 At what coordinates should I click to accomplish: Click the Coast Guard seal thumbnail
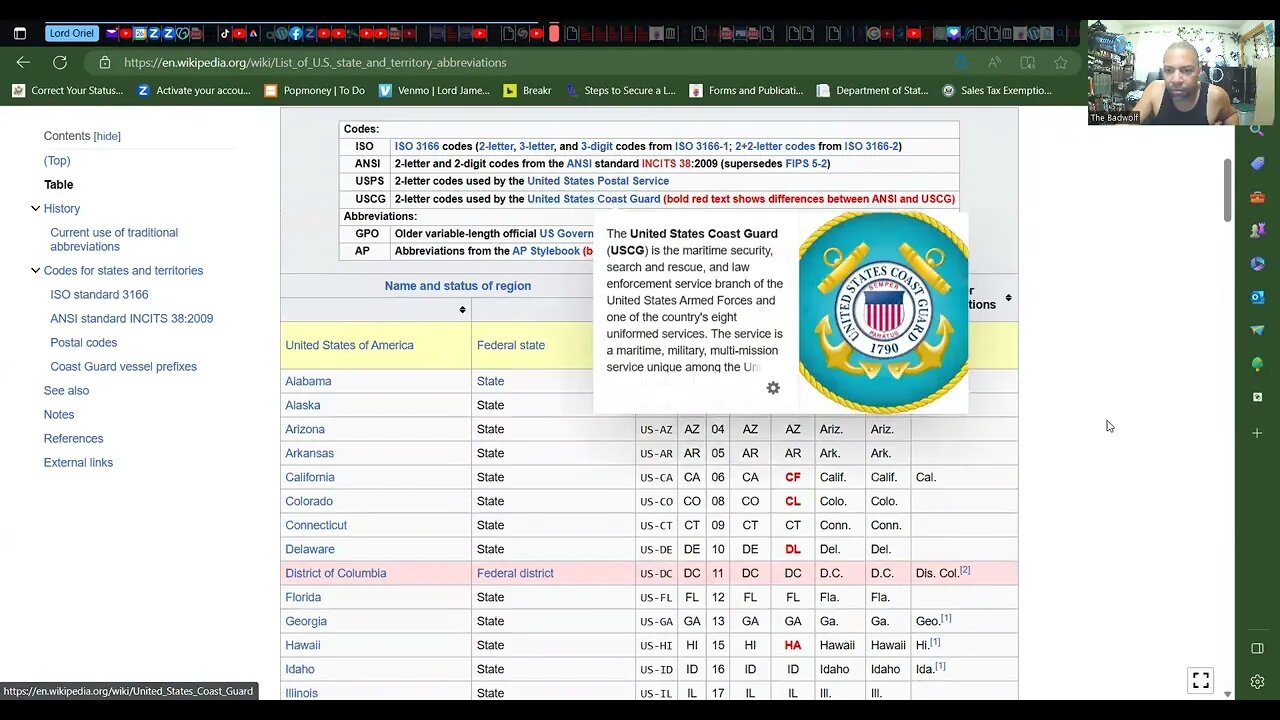tap(883, 312)
